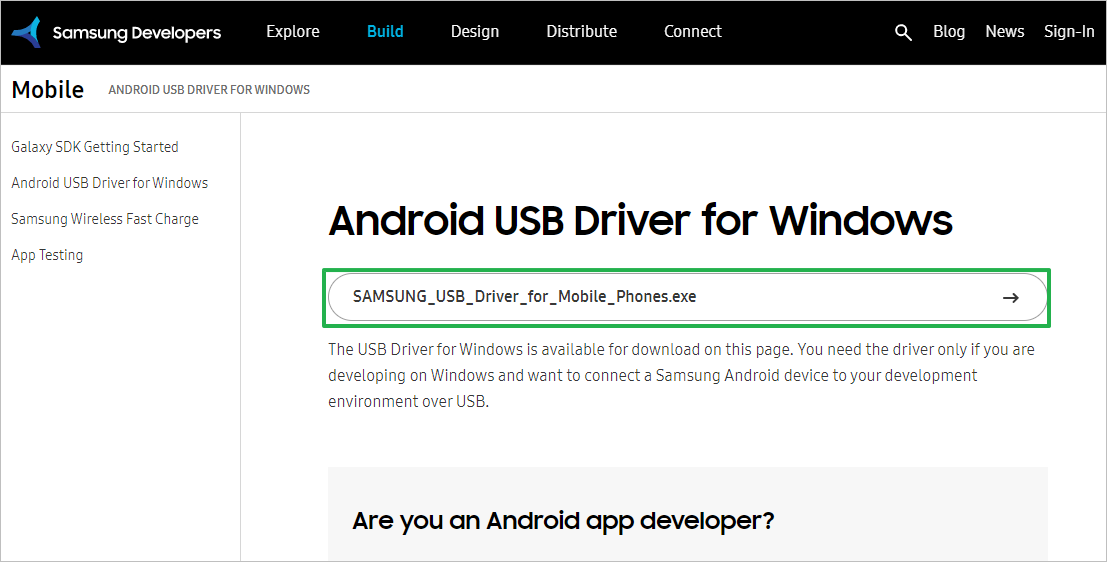Click 'Are you an Android app developer?' heading
Image resolution: width=1107 pixels, height=562 pixels.
pyautogui.click(x=563, y=521)
